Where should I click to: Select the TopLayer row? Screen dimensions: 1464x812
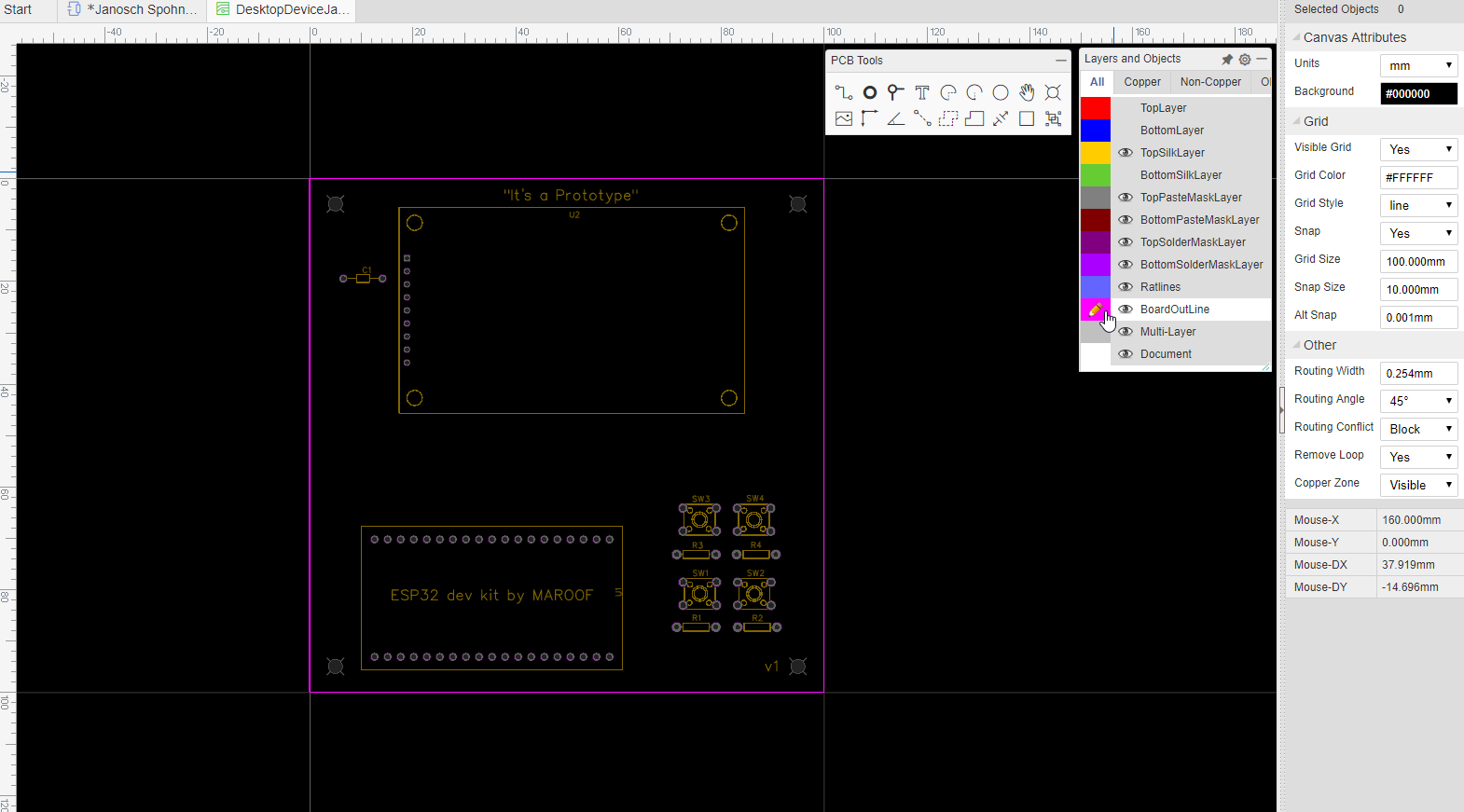[1175, 108]
